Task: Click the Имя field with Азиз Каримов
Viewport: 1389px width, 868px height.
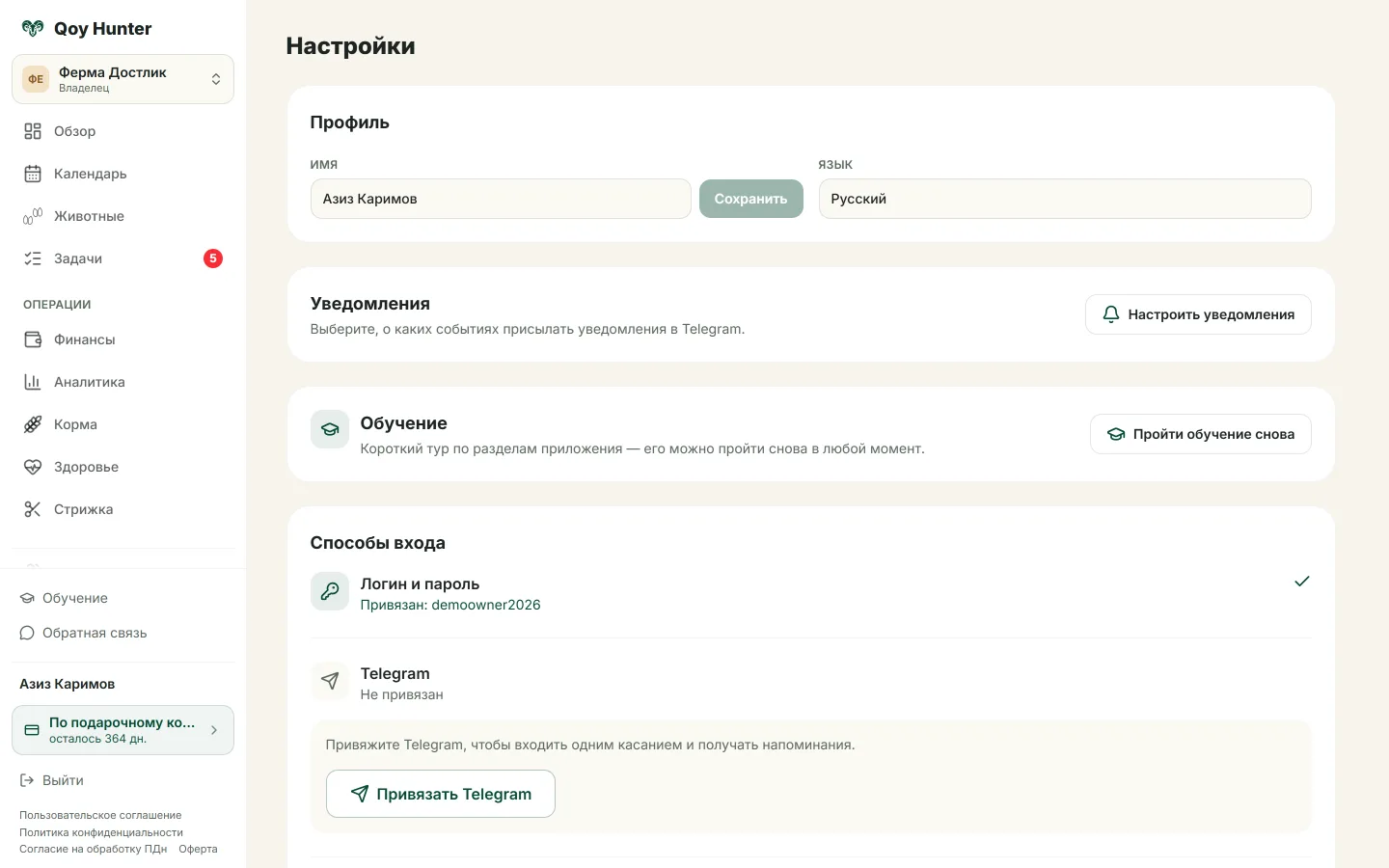Action: 501,199
